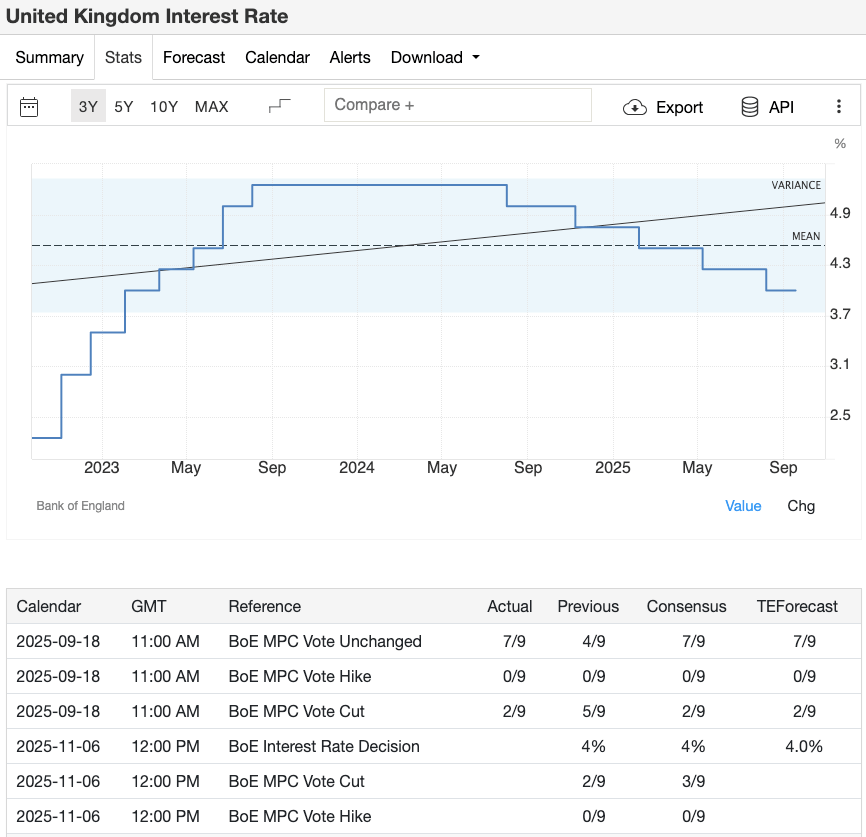
Task: Select the 3Y time range
Action: coord(88,107)
